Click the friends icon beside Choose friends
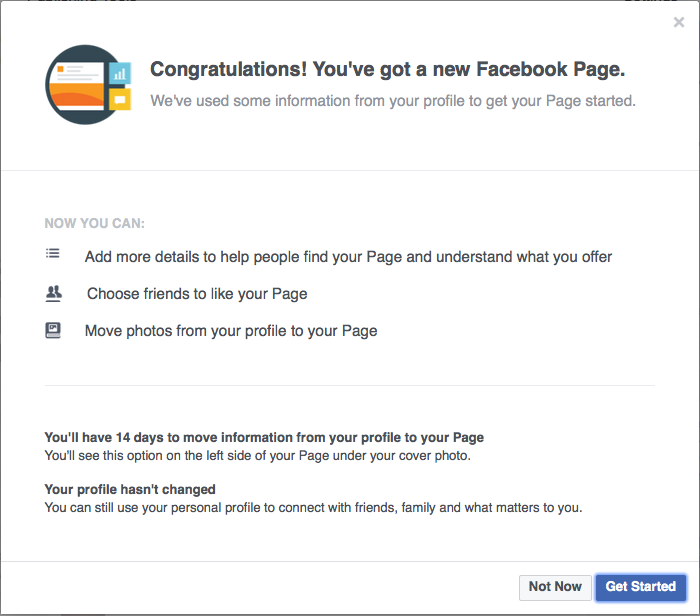The width and height of the screenshot is (700, 616). 54,293
